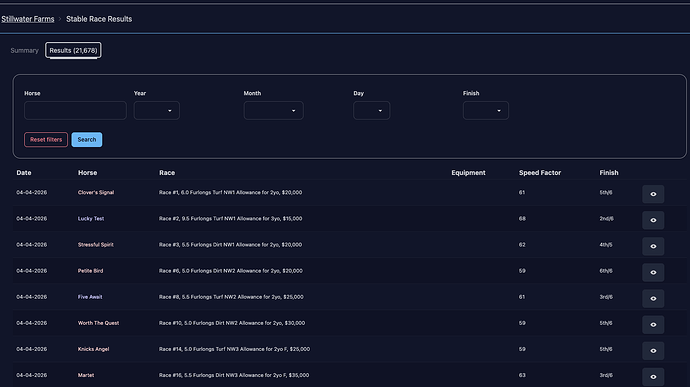Click Race #16, 5.5 Furlongs Dirt description
Image resolution: width=690 pixels, height=387 pixels.
(x=234, y=375)
